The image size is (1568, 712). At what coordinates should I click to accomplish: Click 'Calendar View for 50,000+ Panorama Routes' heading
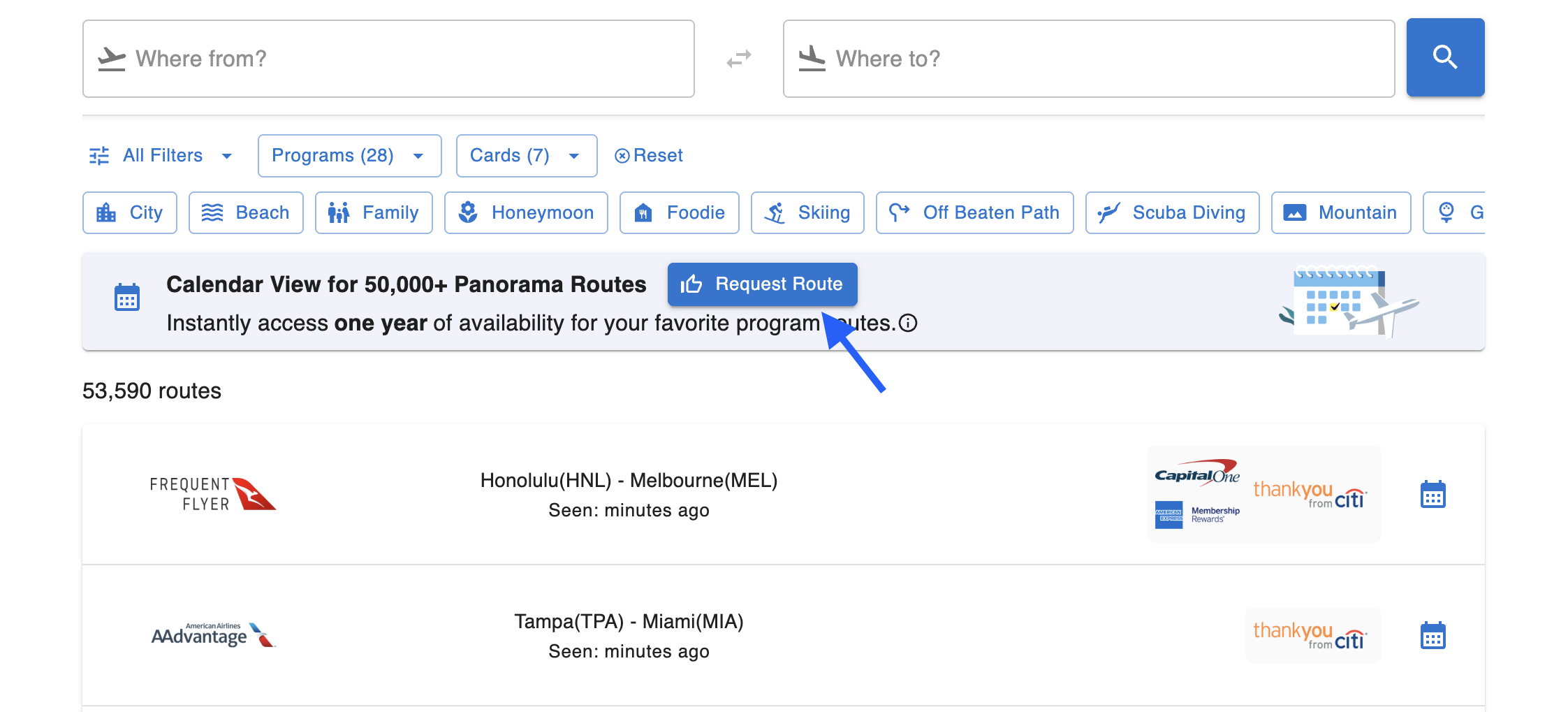406,284
